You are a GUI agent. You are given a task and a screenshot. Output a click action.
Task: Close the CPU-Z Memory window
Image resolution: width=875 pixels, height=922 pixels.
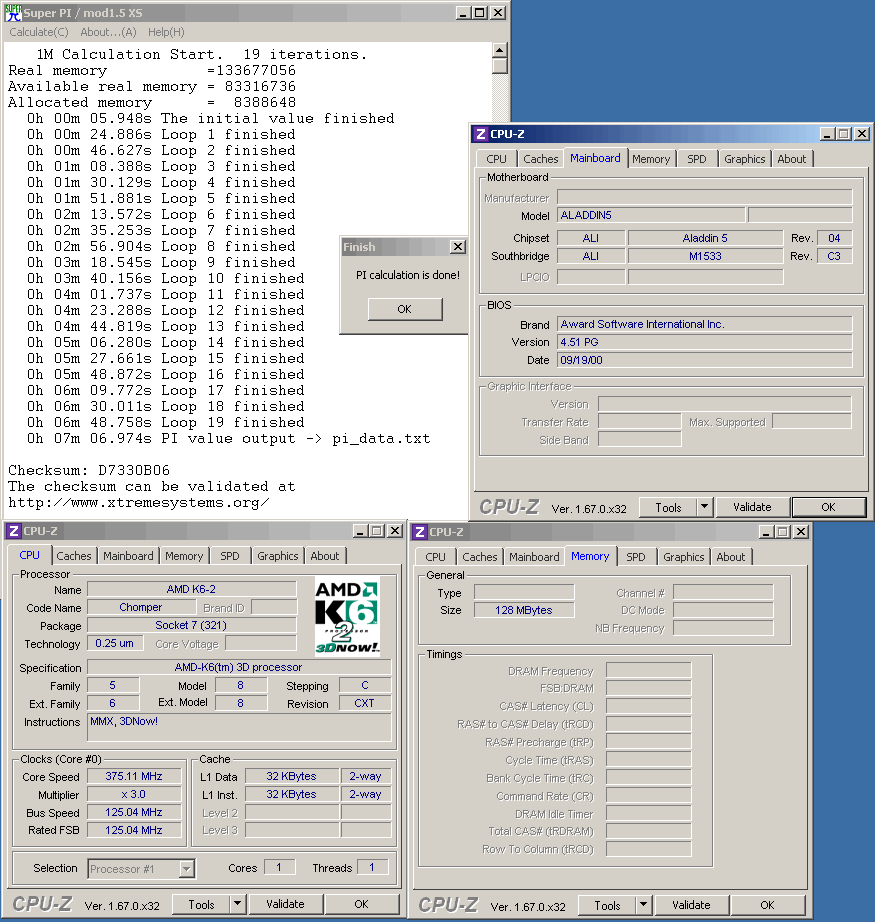point(801,532)
